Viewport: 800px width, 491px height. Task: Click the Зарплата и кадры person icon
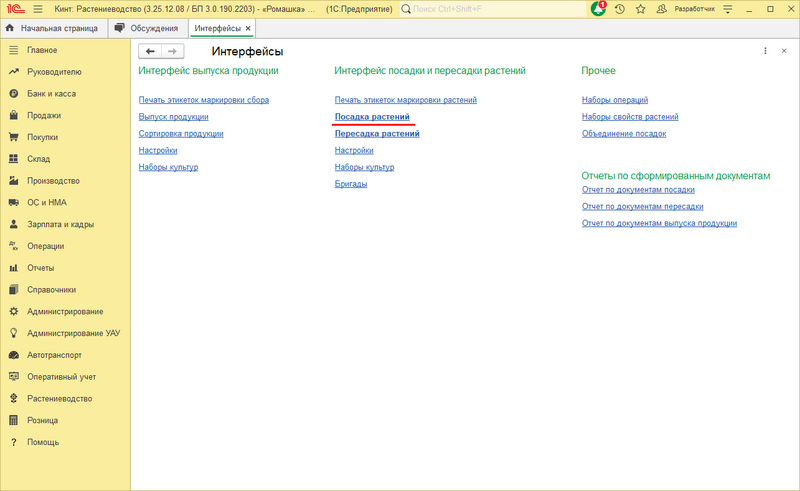(14, 224)
